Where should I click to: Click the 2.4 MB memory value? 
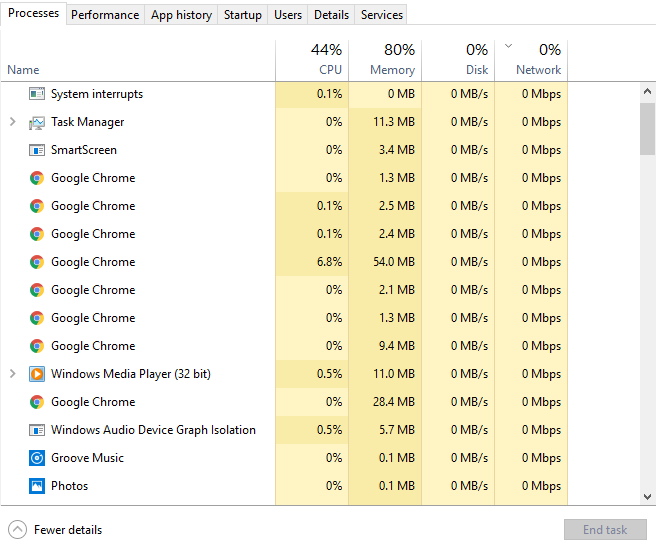(397, 234)
